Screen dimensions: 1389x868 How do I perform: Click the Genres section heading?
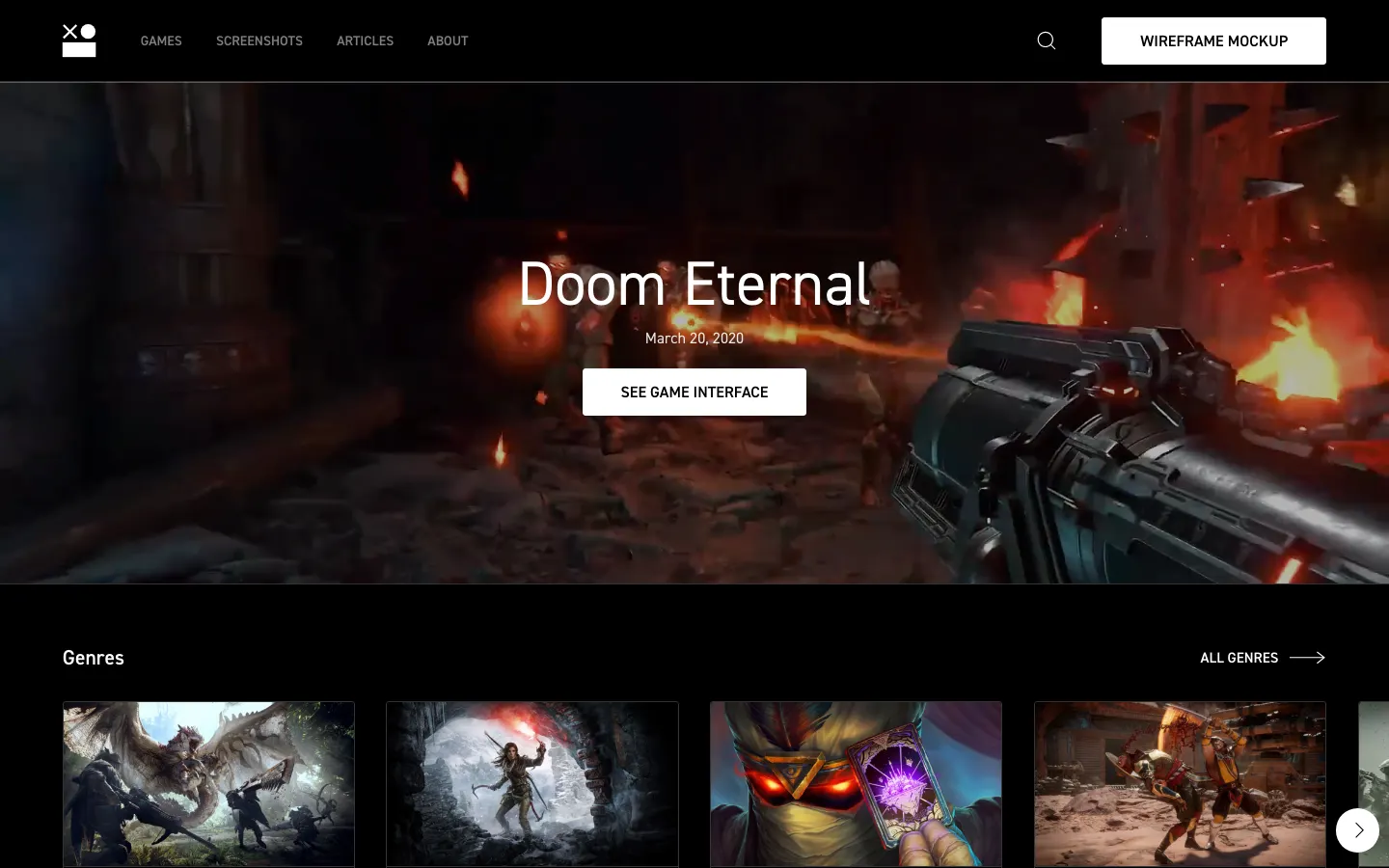[x=94, y=658]
